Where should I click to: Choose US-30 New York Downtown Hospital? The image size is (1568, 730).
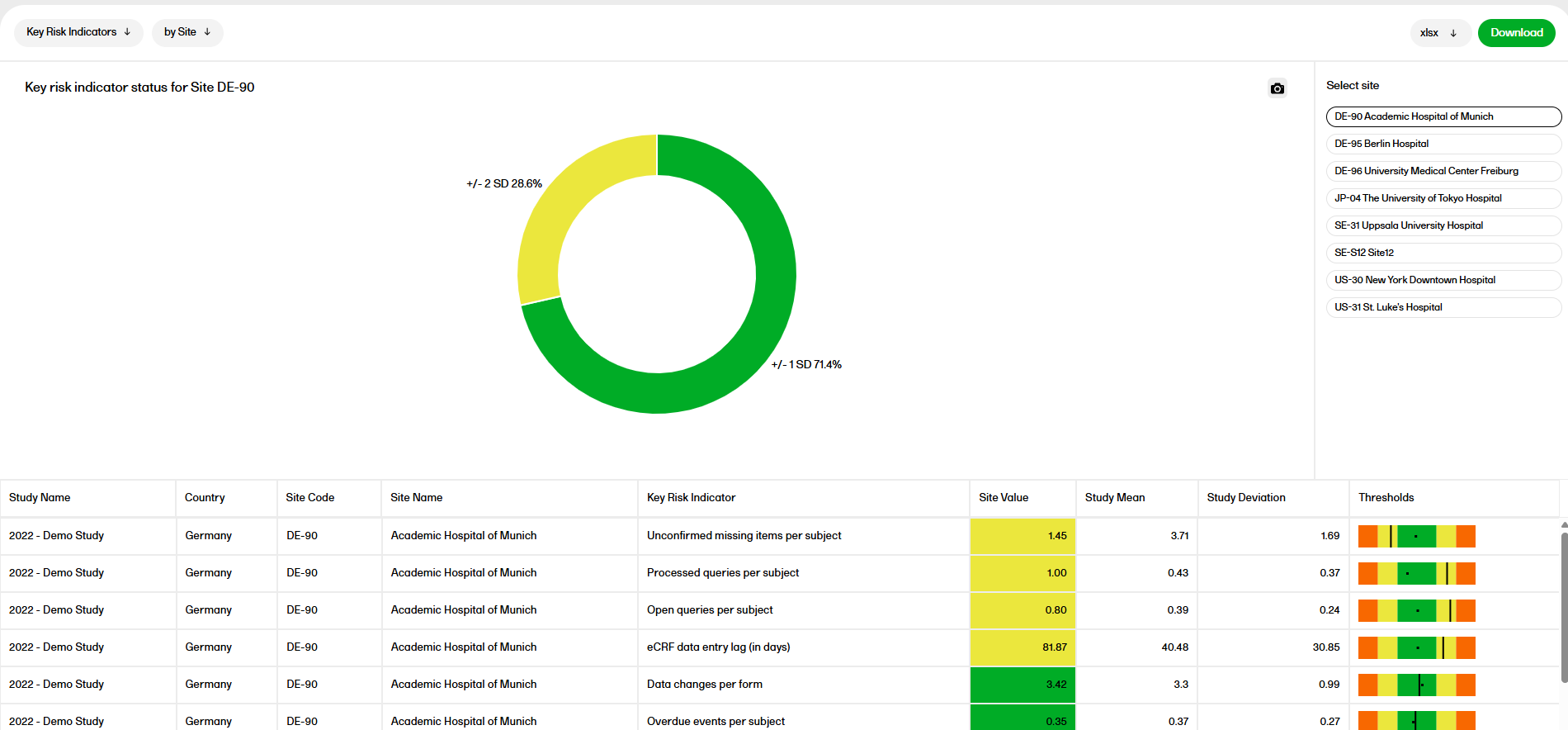pyautogui.click(x=1443, y=280)
